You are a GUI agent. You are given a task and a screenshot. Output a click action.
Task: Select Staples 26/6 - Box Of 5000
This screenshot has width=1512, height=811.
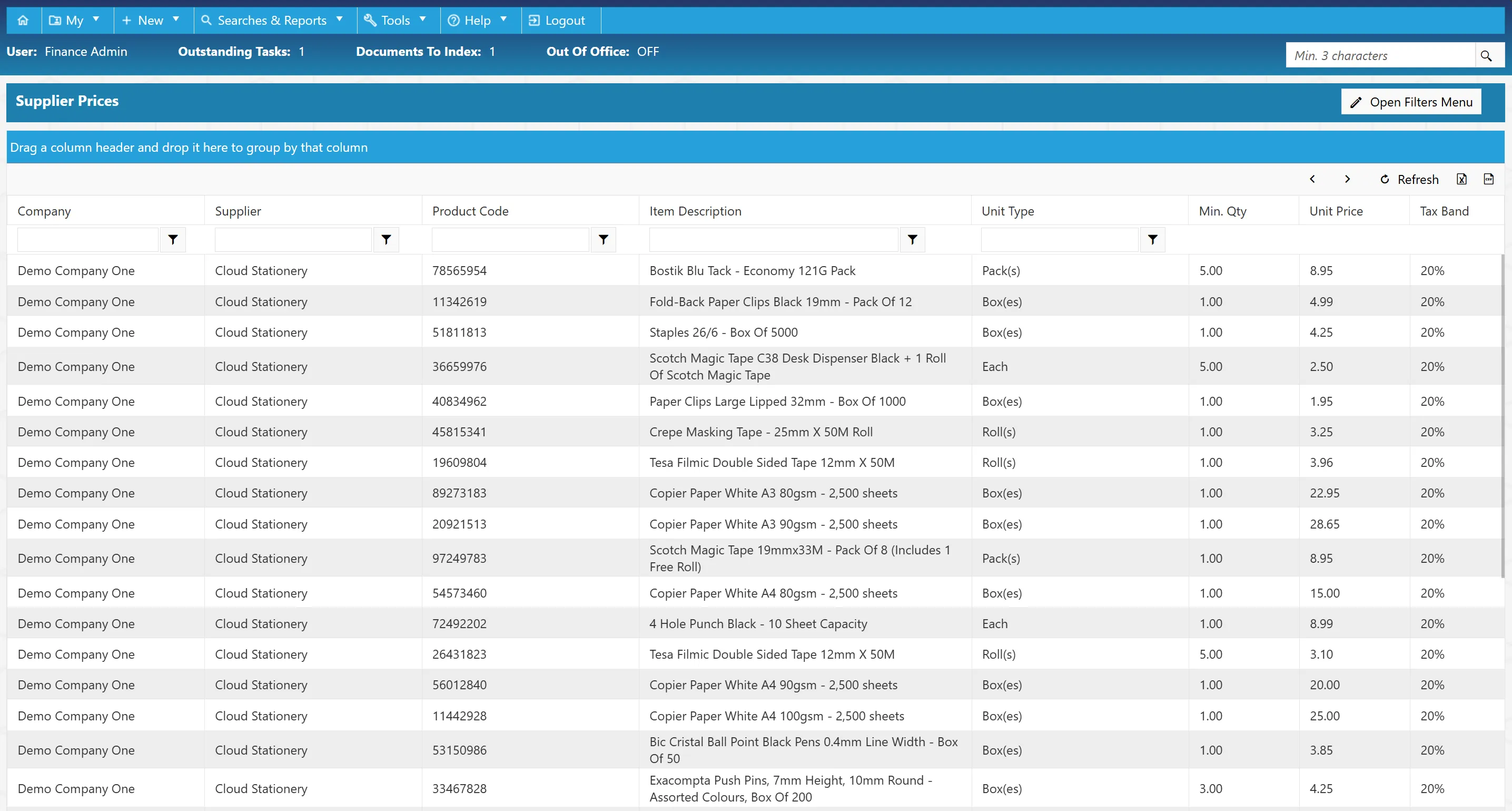tap(723, 333)
